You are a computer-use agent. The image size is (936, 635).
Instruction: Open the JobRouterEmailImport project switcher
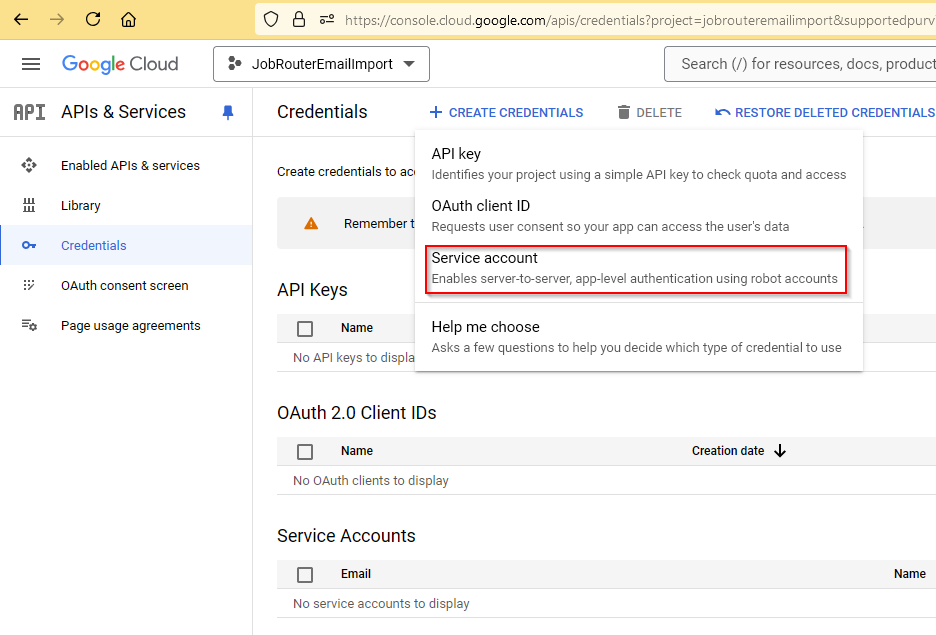pyautogui.click(x=320, y=63)
